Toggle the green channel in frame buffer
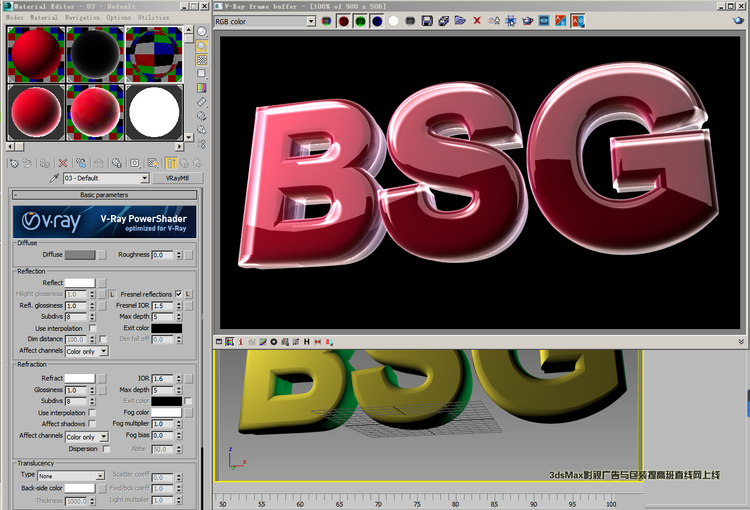This screenshot has height=510, width=750. click(x=360, y=21)
